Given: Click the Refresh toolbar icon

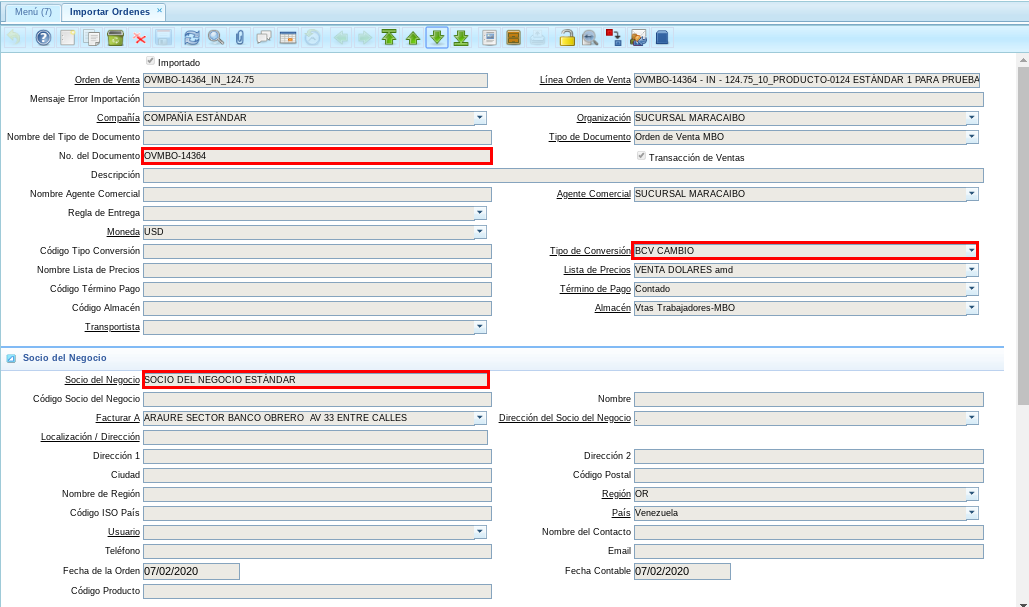Looking at the screenshot, I should coord(191,38).
